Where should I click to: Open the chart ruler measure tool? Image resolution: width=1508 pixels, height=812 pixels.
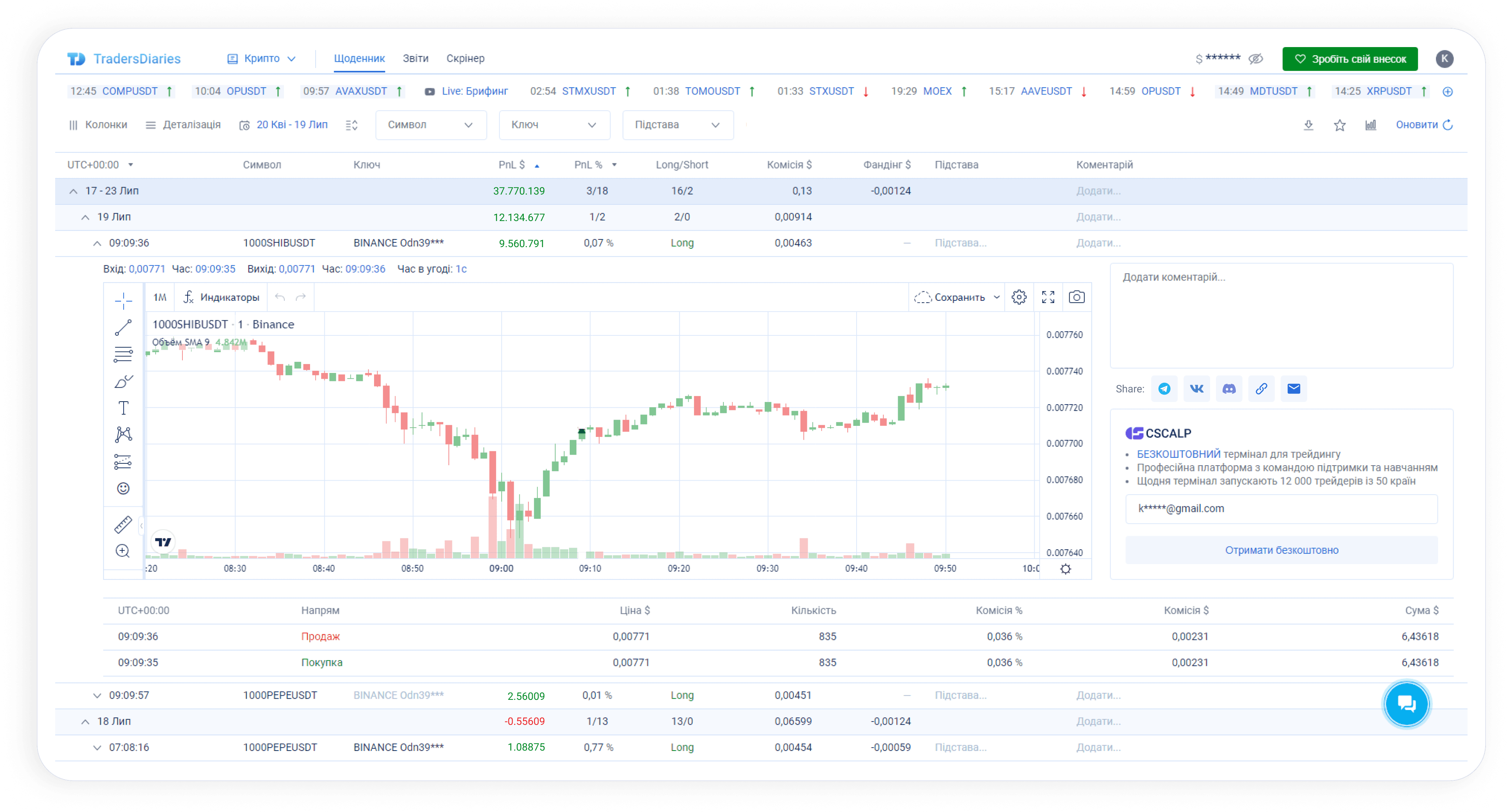click(123, 524)
